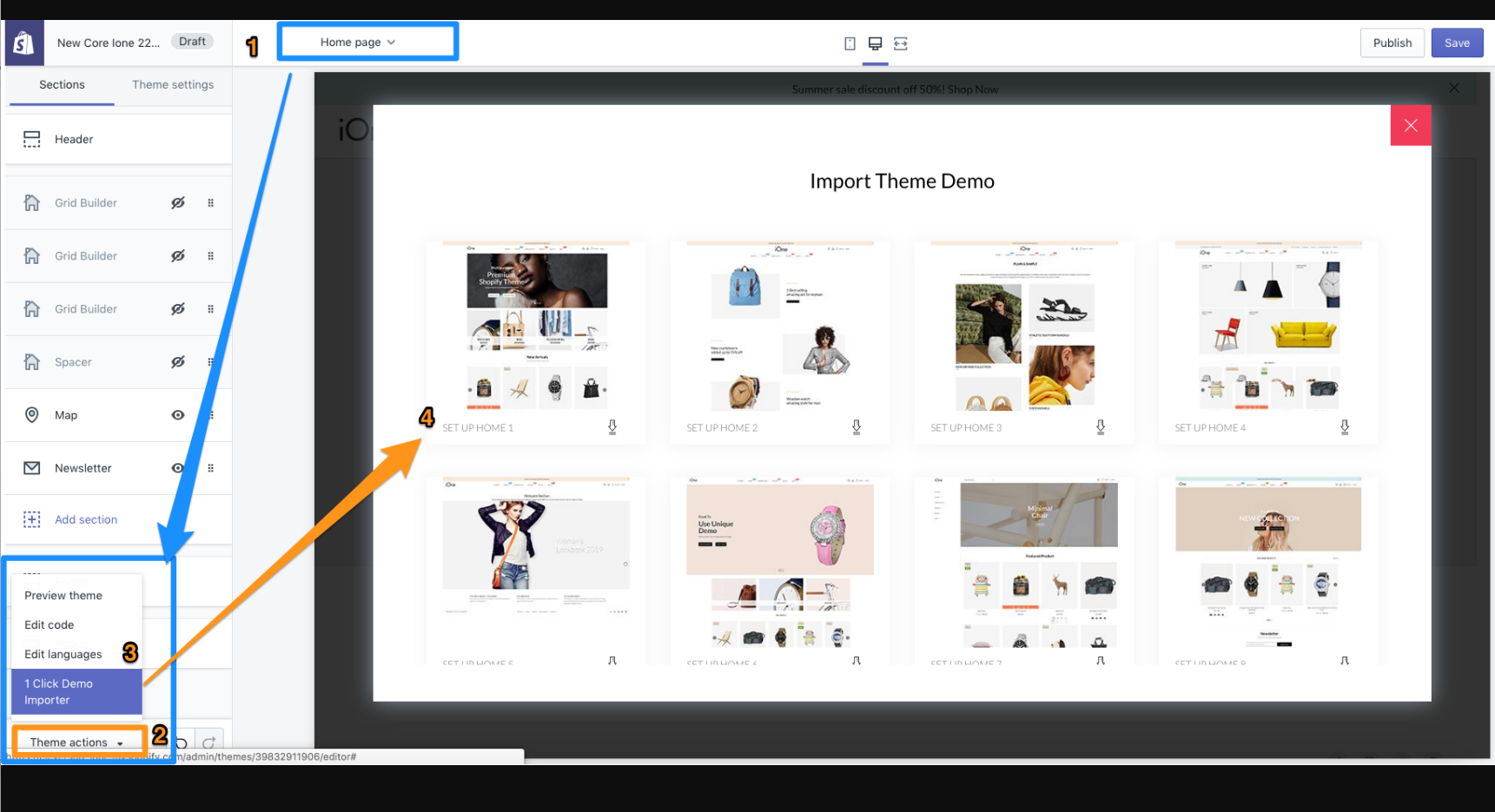
Task: Click the Newsletter envelope icon
Action: pyautogui.click(x=32, y=468)
